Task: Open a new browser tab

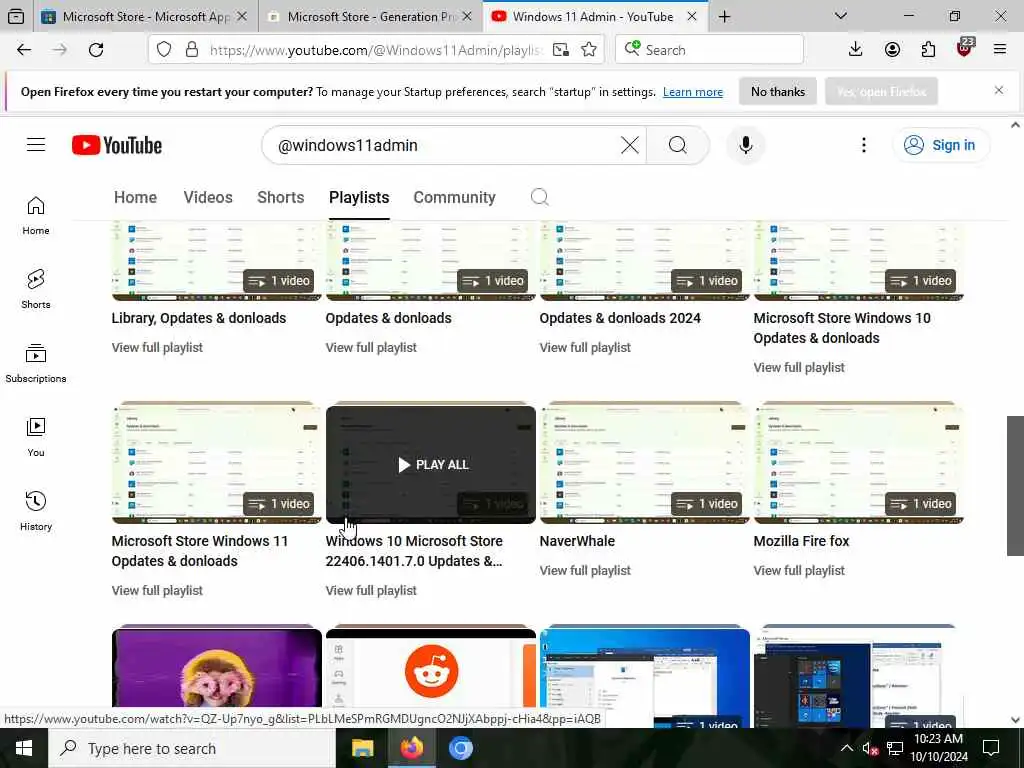Action: click(724, 17)
